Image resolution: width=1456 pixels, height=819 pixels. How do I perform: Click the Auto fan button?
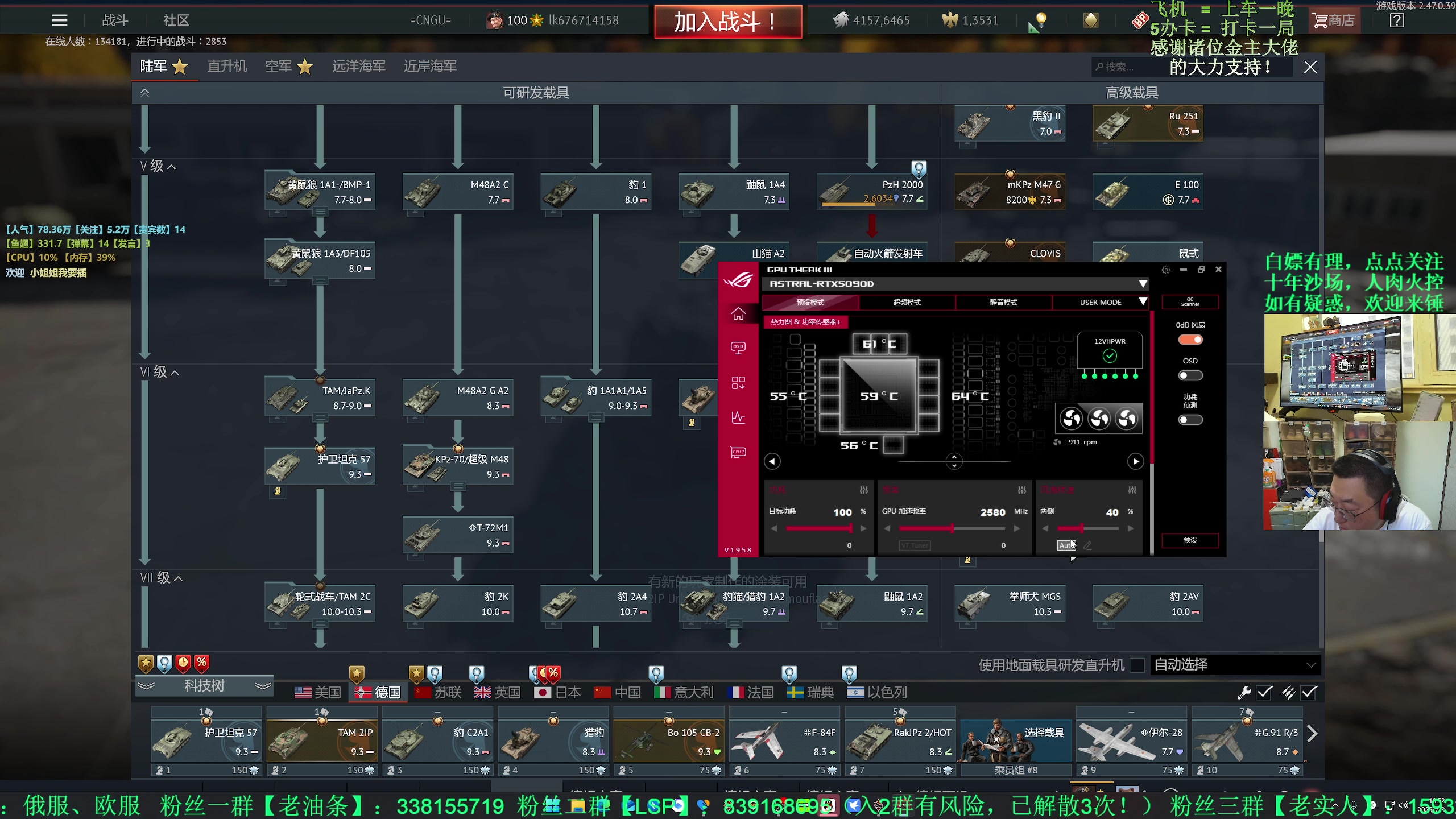click(1066, 545)
